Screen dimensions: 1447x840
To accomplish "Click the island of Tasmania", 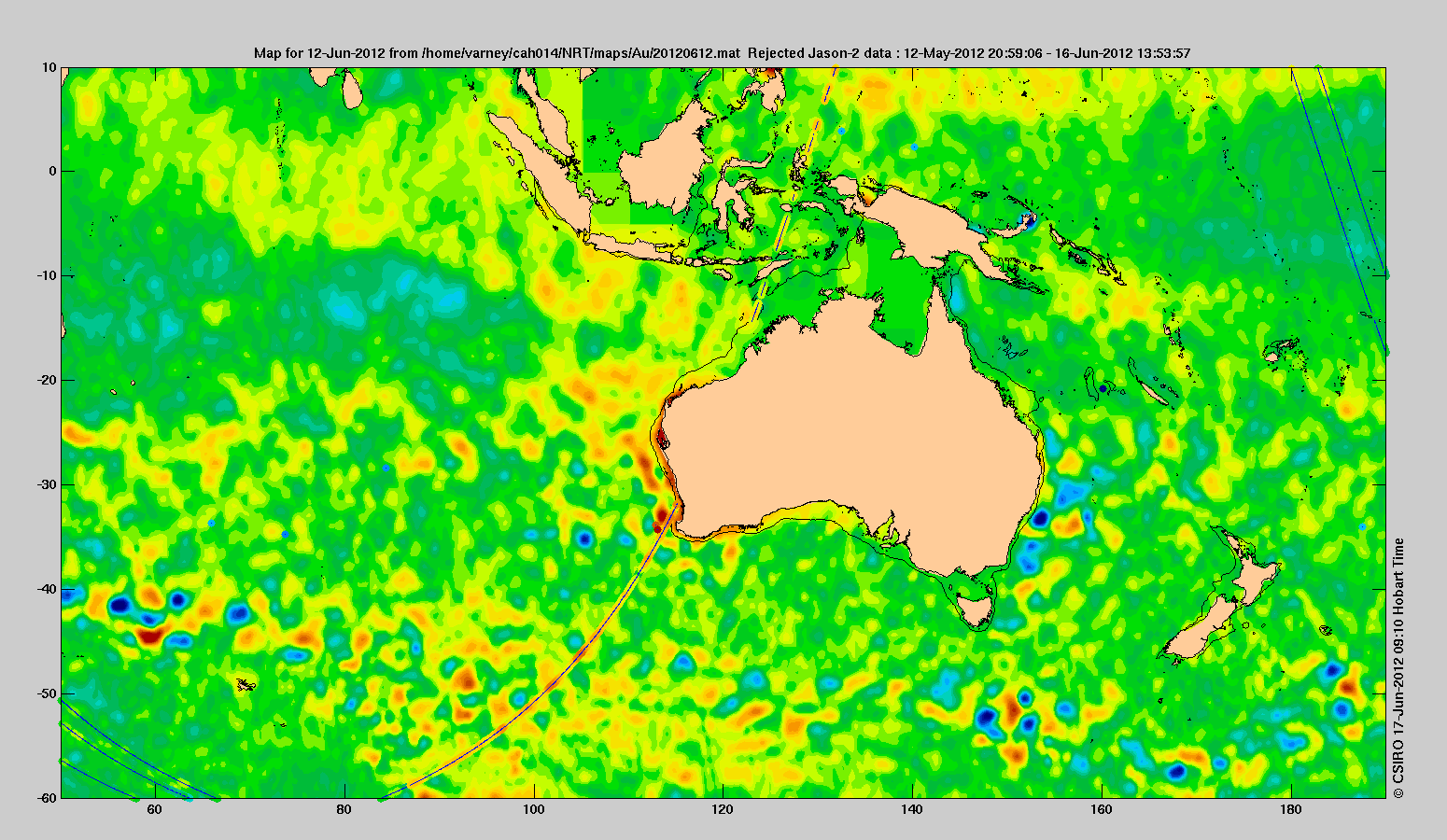I will (976, 613).
